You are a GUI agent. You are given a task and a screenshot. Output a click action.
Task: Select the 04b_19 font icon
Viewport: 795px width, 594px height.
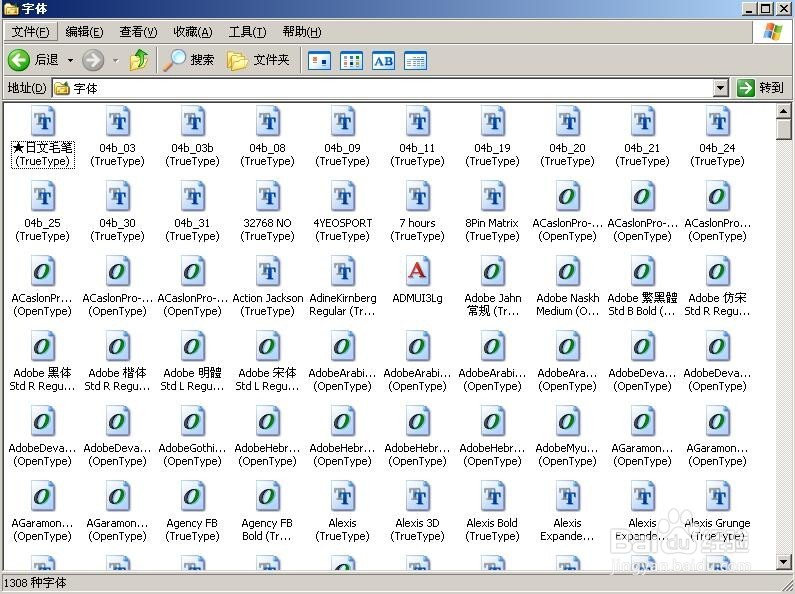coord(493,121)
